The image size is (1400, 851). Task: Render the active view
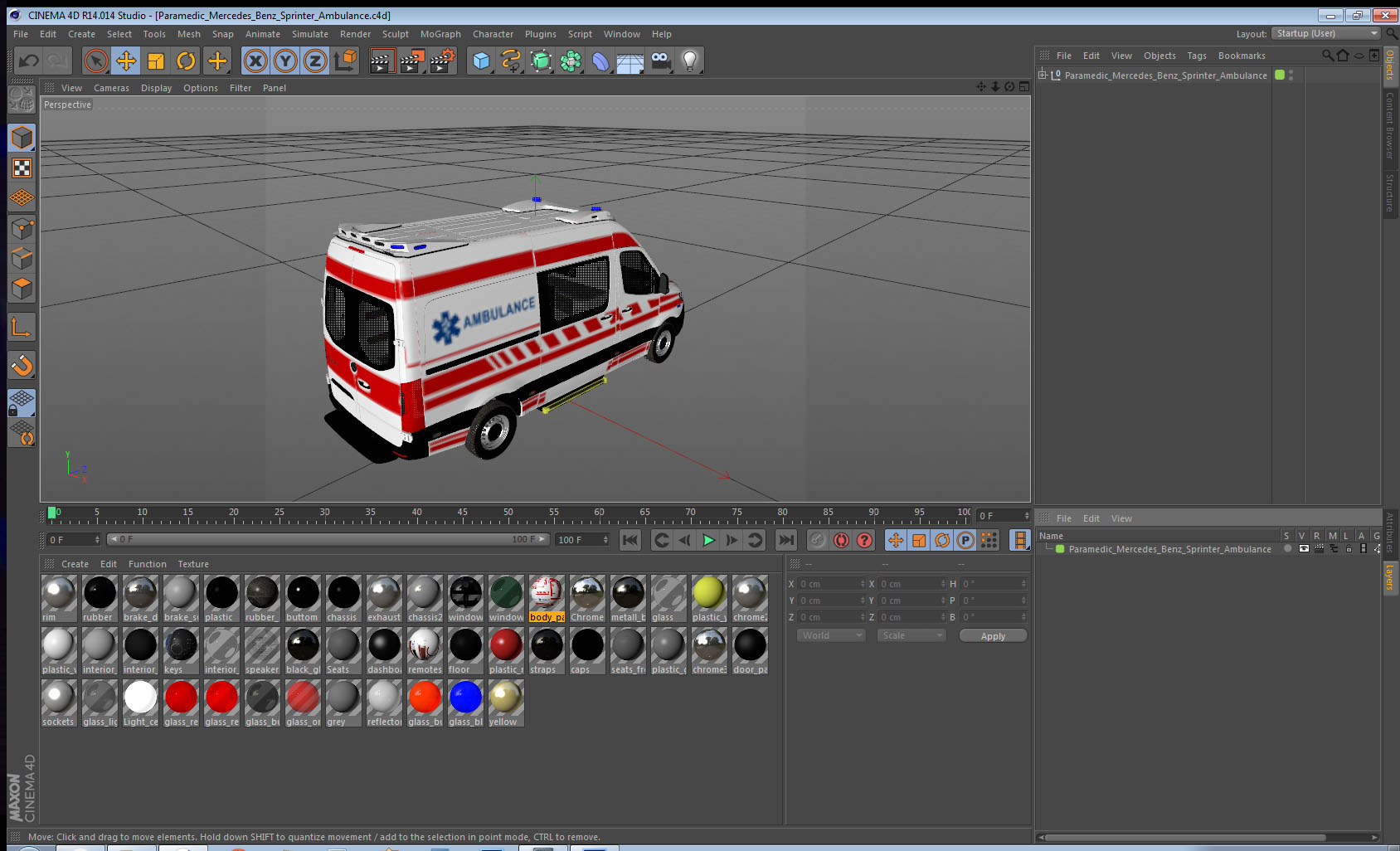pyautogui.click(x=381, y=61)
